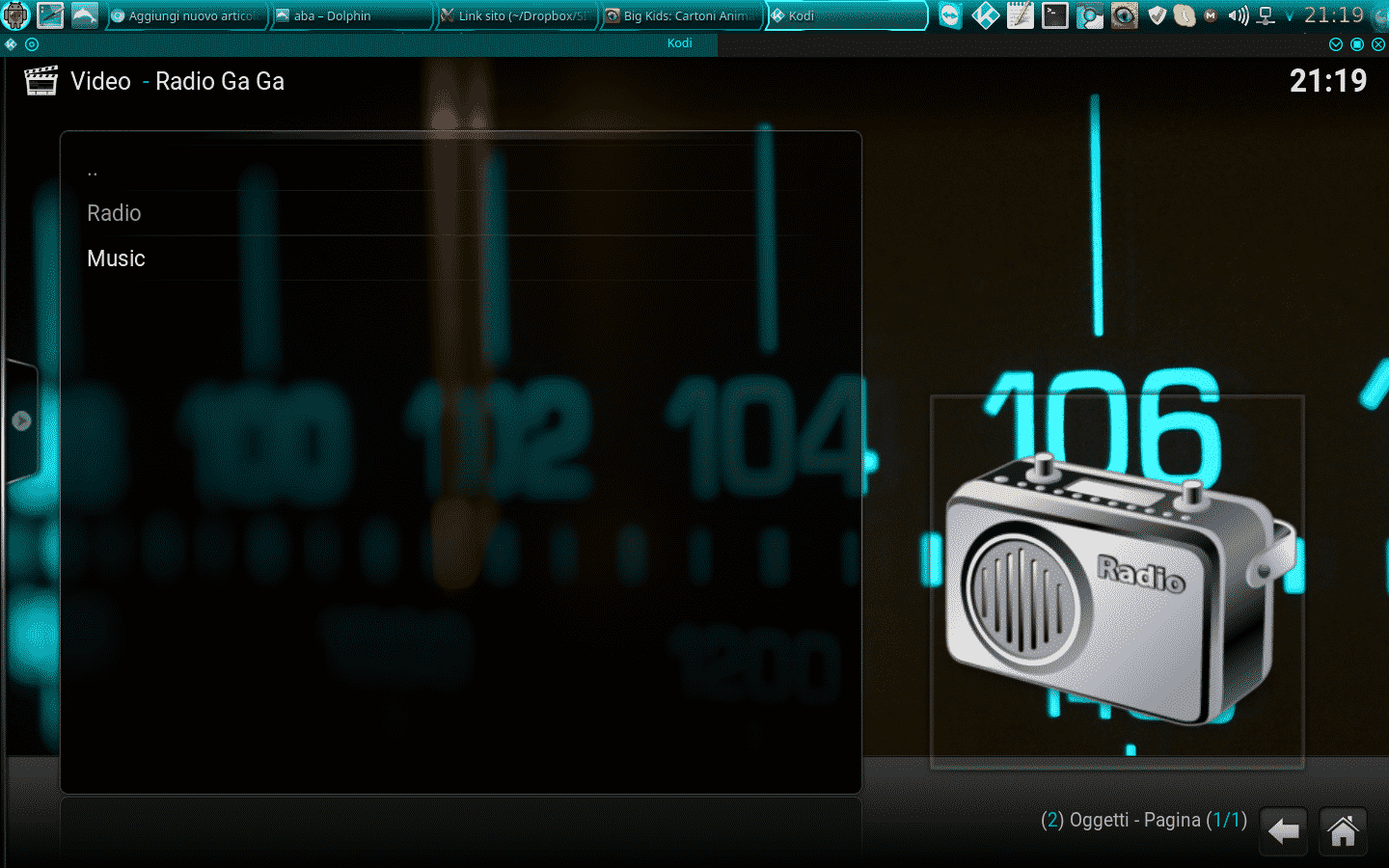This screenshot has width=1389, height=868.
Task: Switch to aba – Dolphin taskbar window
Action: (351, 15)
